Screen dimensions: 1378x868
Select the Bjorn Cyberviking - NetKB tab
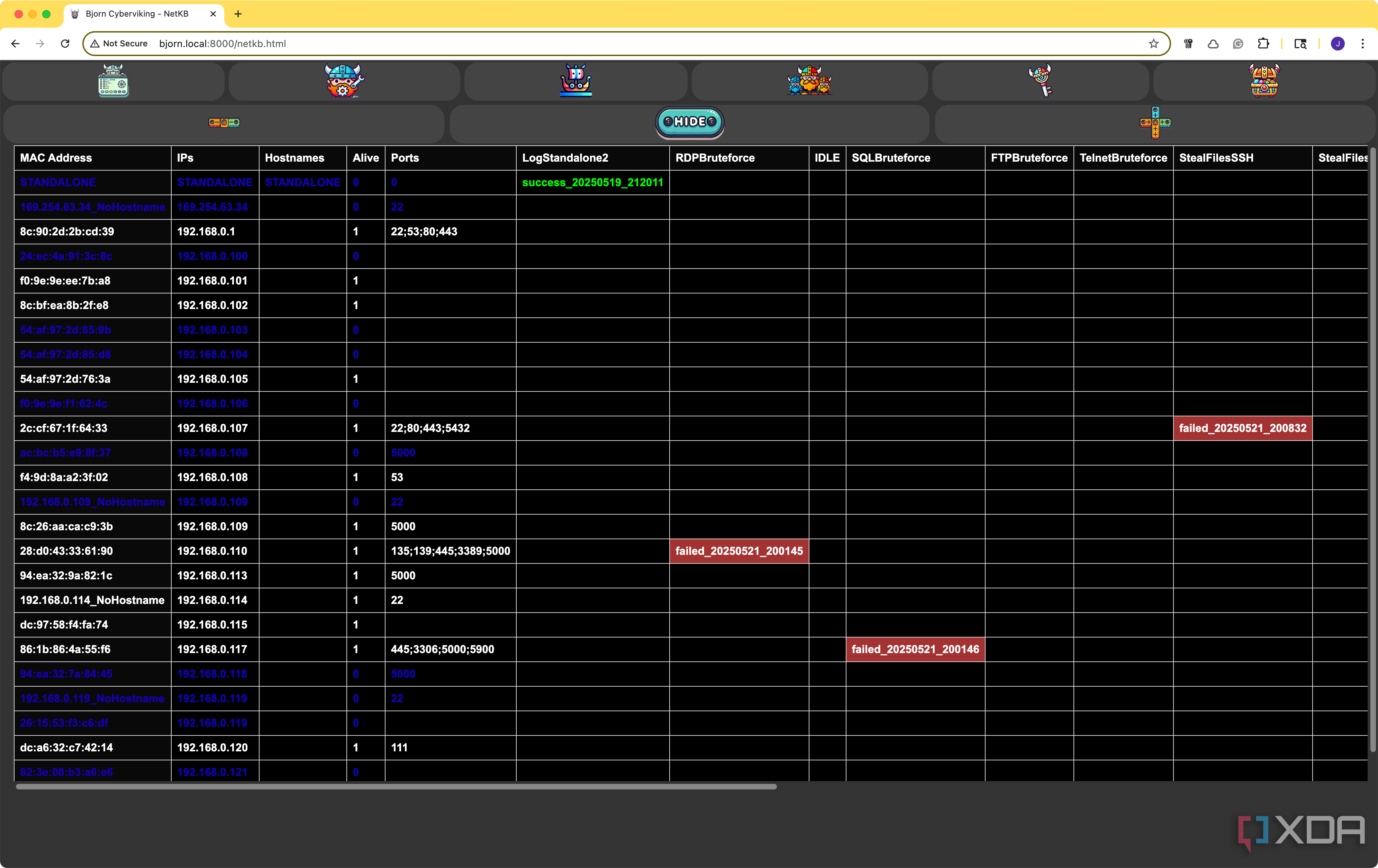143,14
